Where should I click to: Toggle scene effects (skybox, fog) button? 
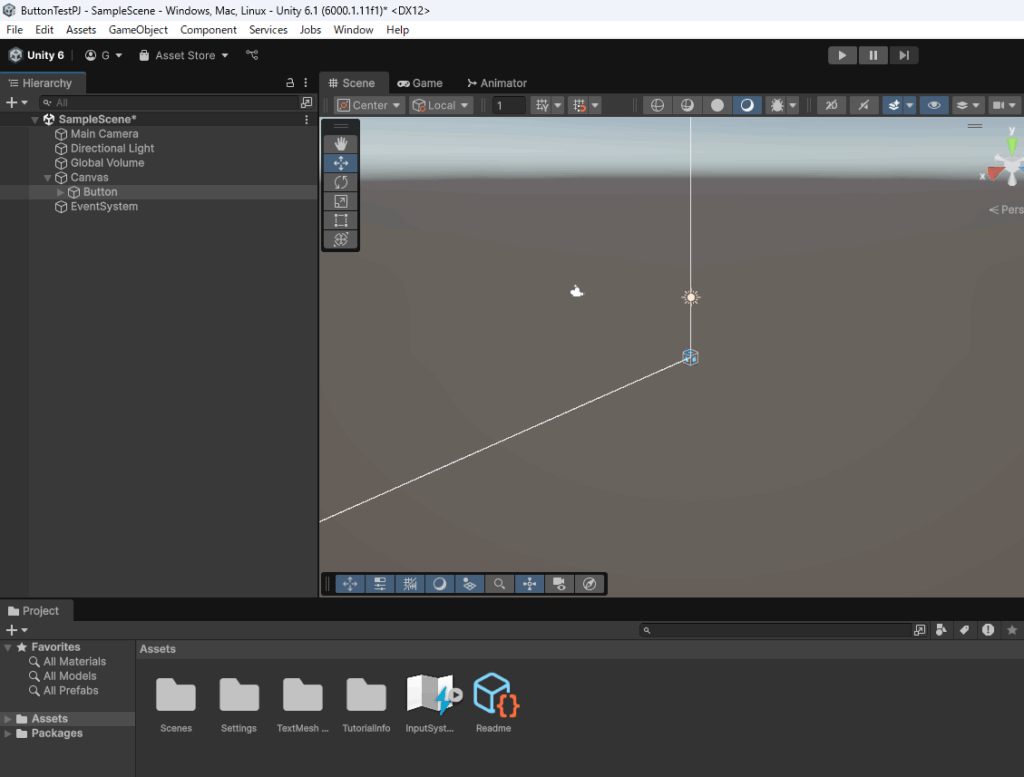(893, 105)
